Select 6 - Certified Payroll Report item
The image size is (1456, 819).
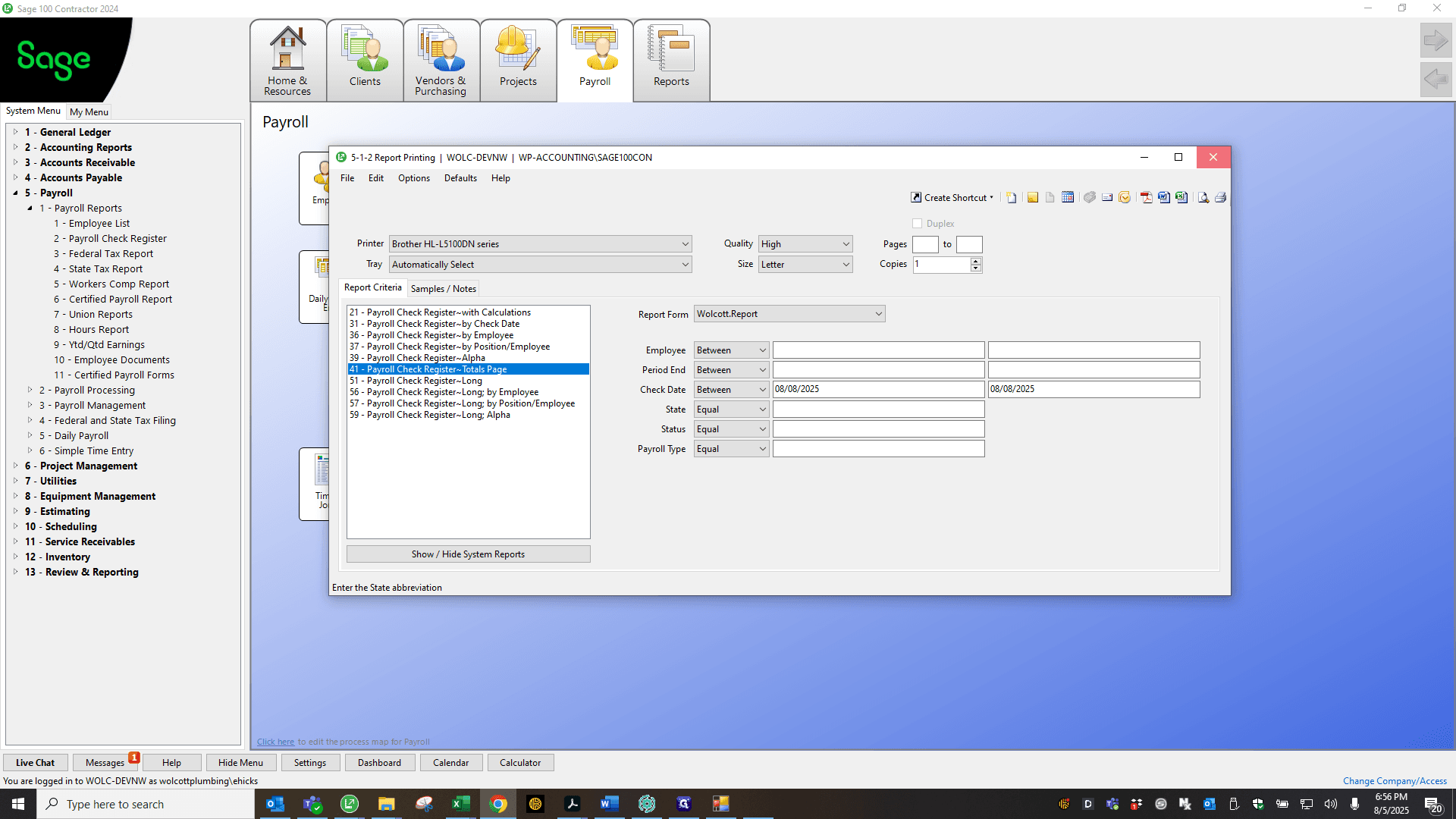tap(113, 299)
